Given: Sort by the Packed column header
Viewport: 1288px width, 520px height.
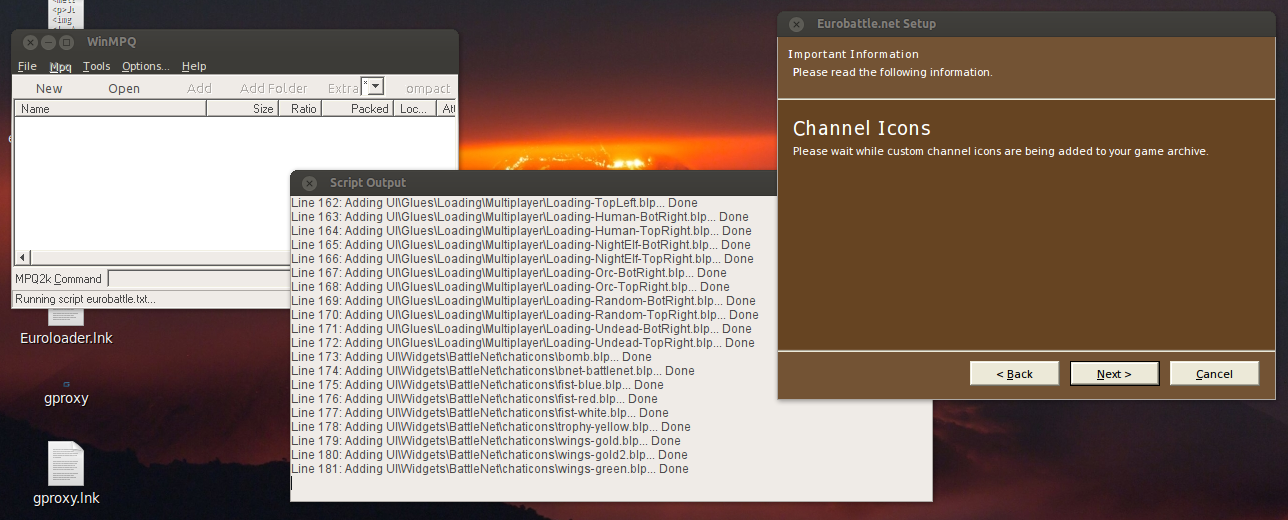Looking at the screenshot, I should point(357,109).
